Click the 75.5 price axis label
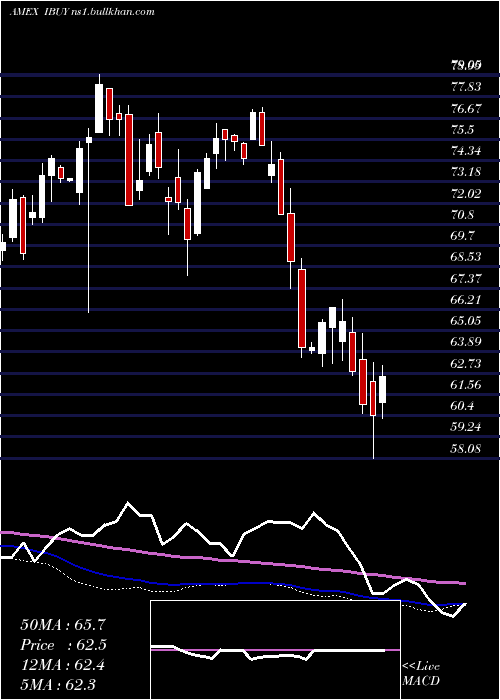Viewport: 500px width, 700px height. click(x=463, y=129)
